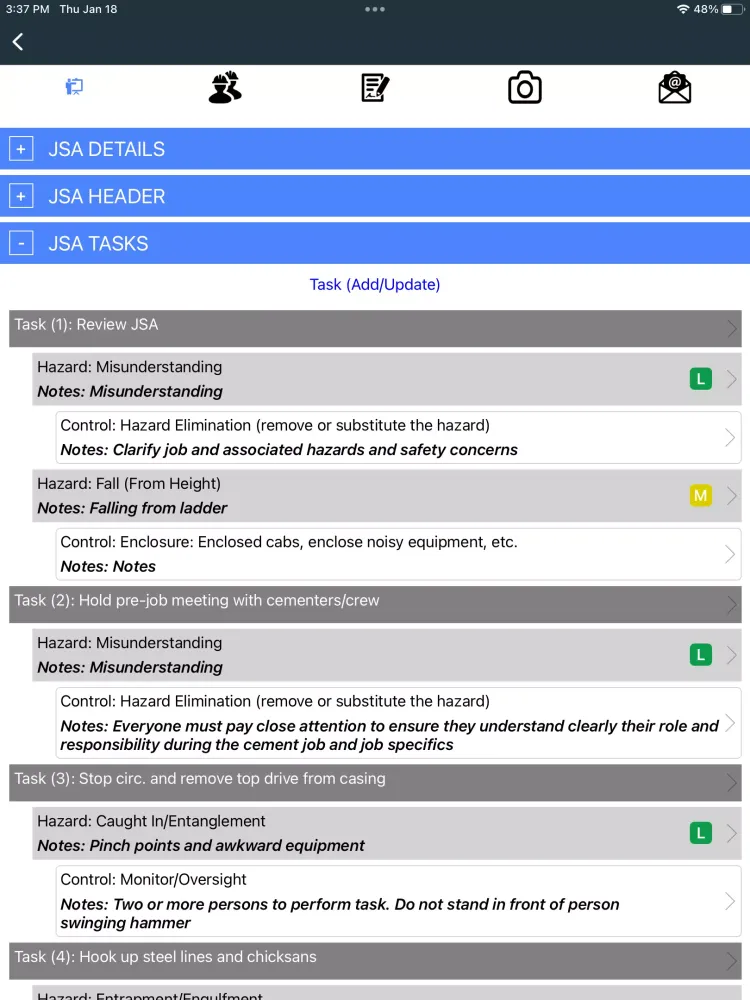Open control note 'Everyone must pay close attention'
The height and width of the screenshot is (1000, 750).
tap(398, 723)
